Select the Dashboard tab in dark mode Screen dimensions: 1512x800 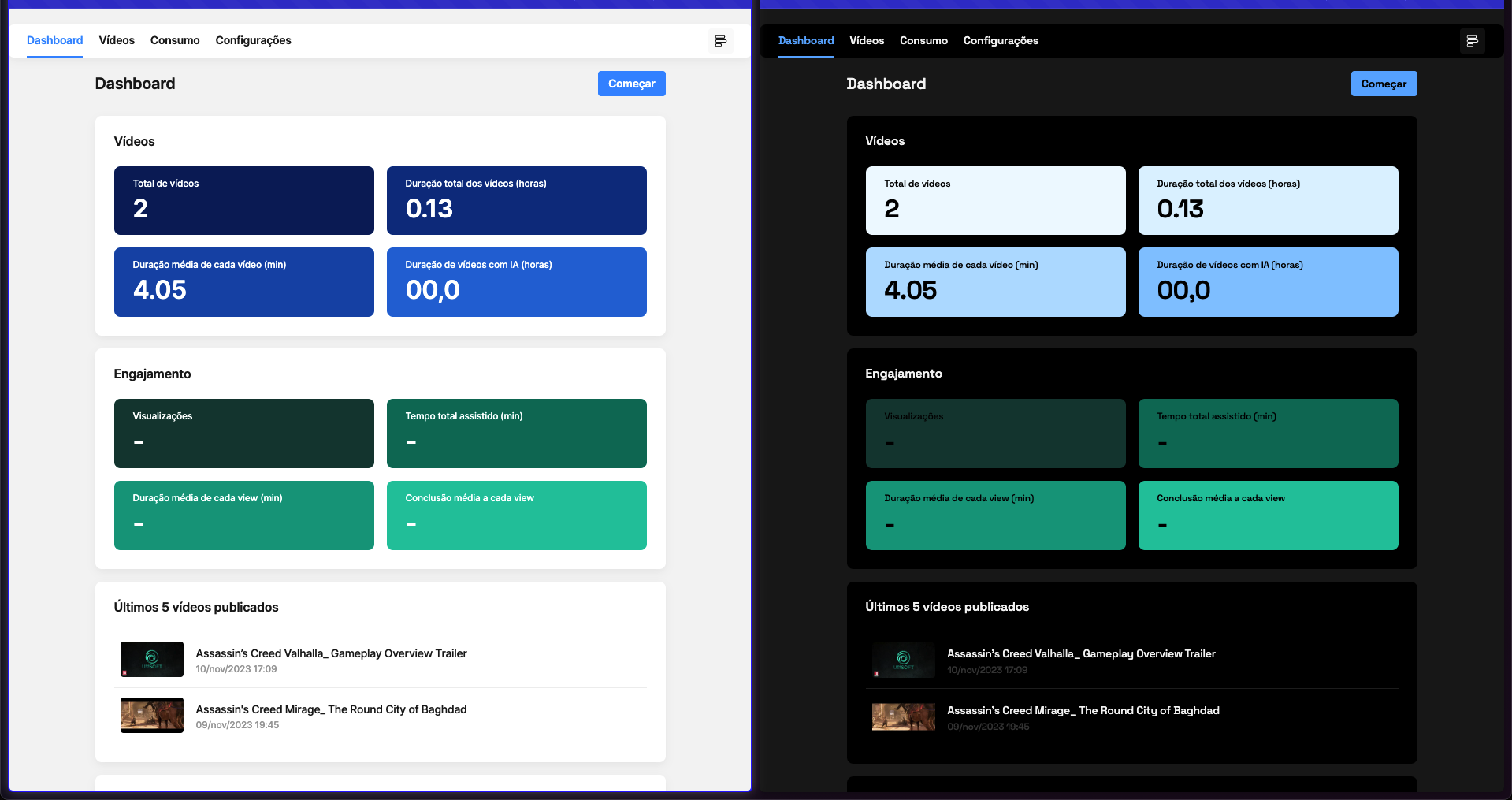point(805,40)
